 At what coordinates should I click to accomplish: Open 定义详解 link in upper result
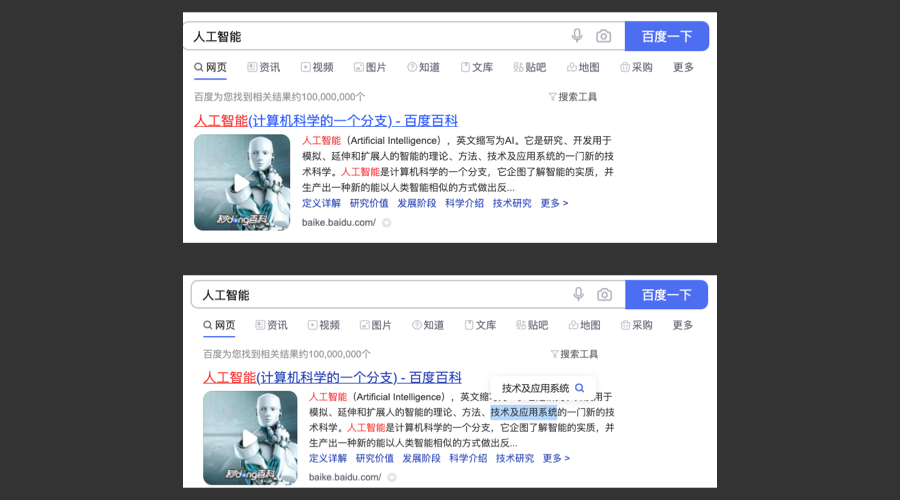[x=321, y=203]
